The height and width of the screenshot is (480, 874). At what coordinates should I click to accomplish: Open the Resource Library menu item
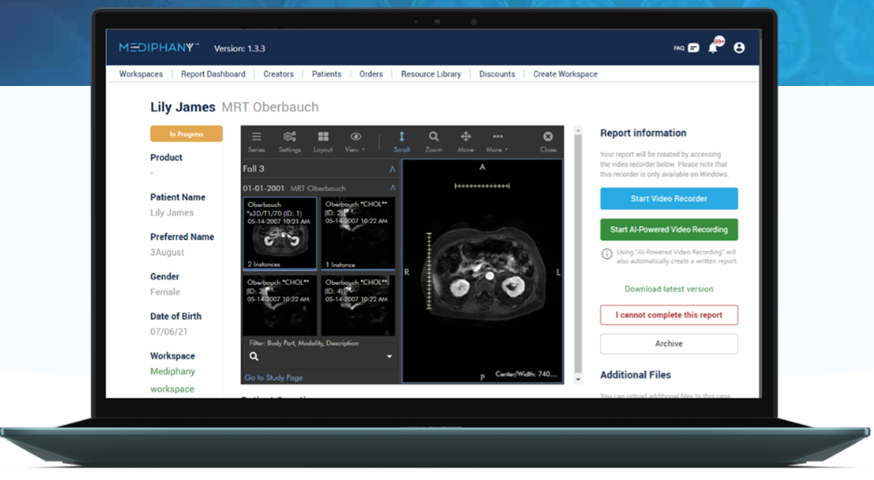(431, 74)
